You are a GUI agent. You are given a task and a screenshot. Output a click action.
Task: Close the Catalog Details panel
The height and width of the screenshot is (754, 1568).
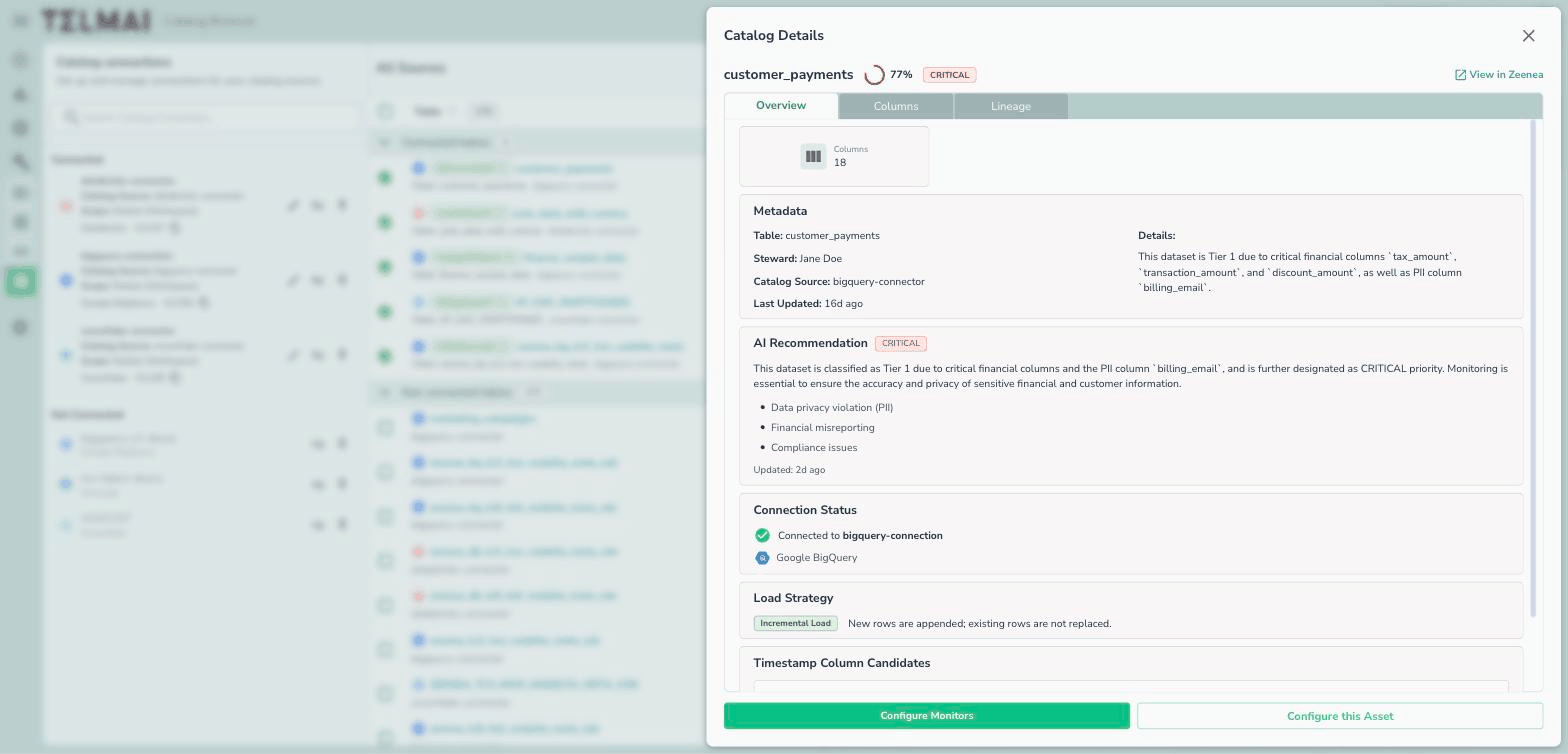point(1528,36)
